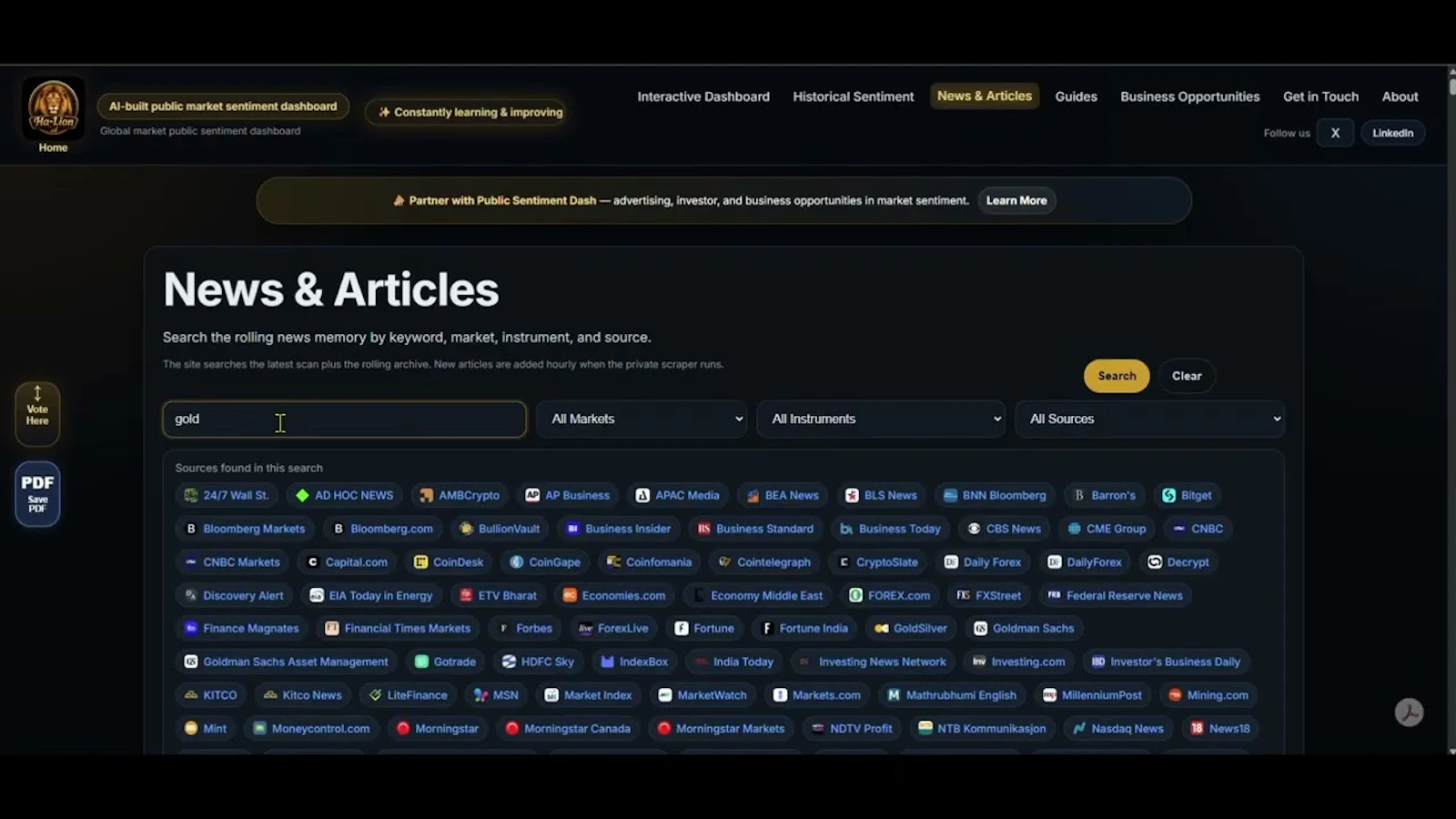Select the EIA Today in Energy chip

coord(371,595)
